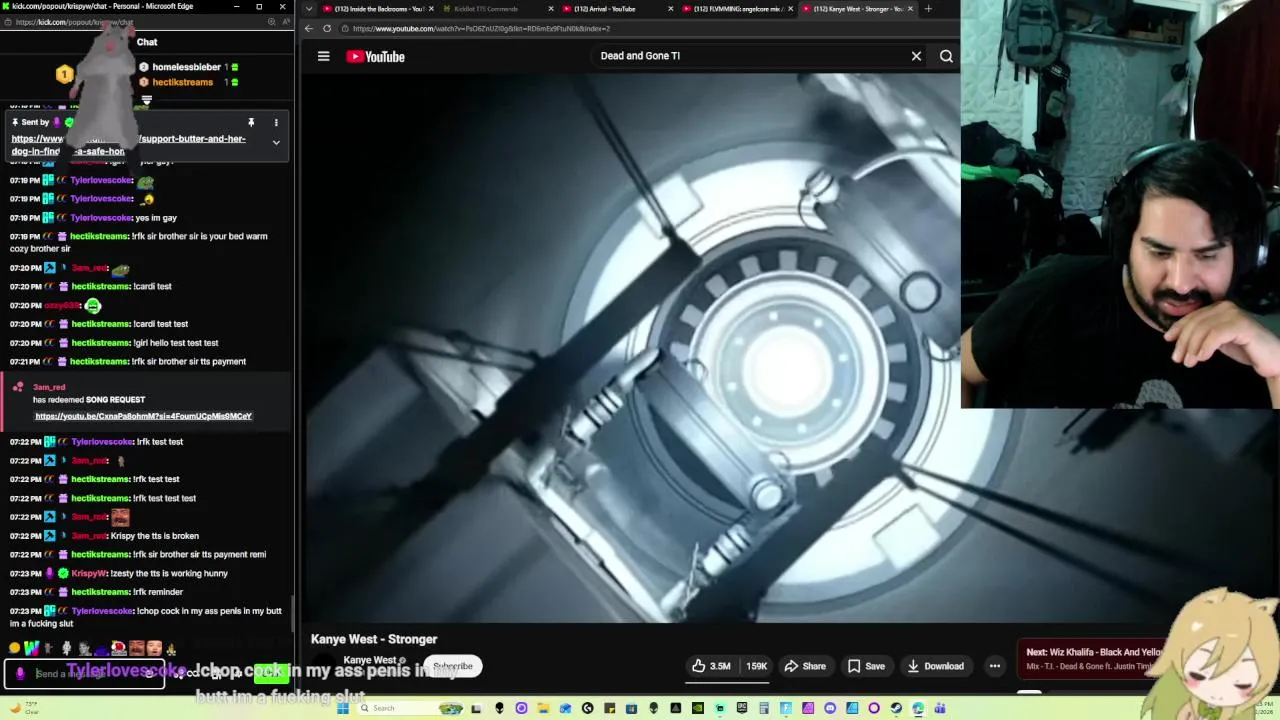Click Tylerlovescoke's 'yes im gay' message
Viewport: 1280px width, 720px height.
157,217
